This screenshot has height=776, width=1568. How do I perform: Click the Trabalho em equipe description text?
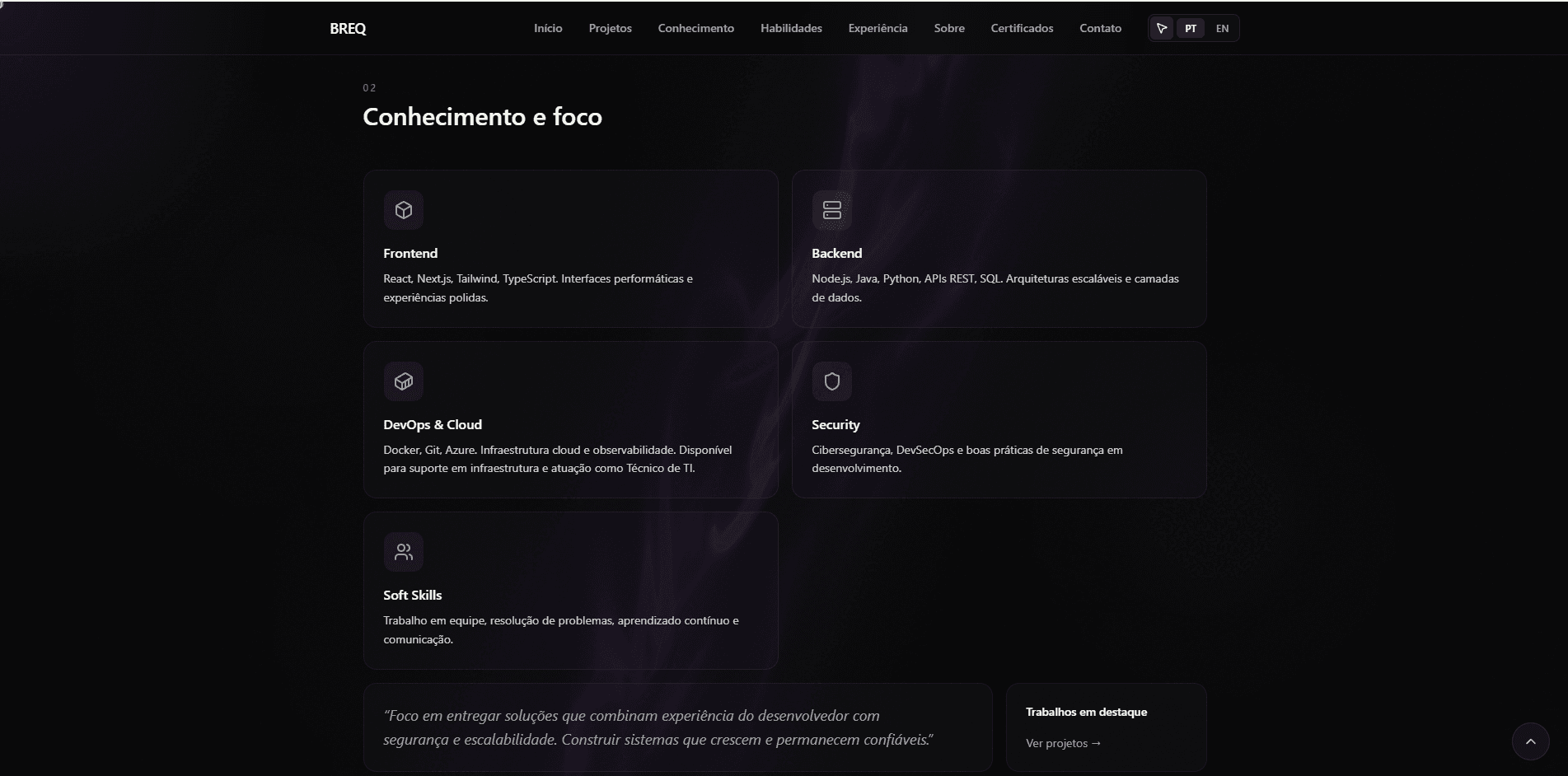tap(561, 630)
